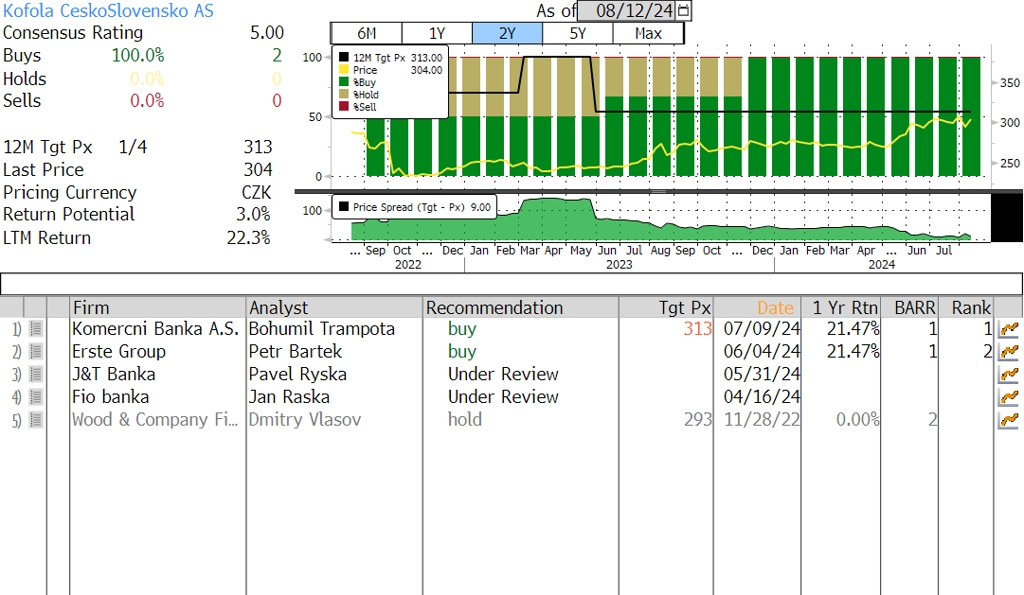The image size is (1024, 595).
Task: Click the red %Sell legend swatch
Action: (x=344, y=107)
